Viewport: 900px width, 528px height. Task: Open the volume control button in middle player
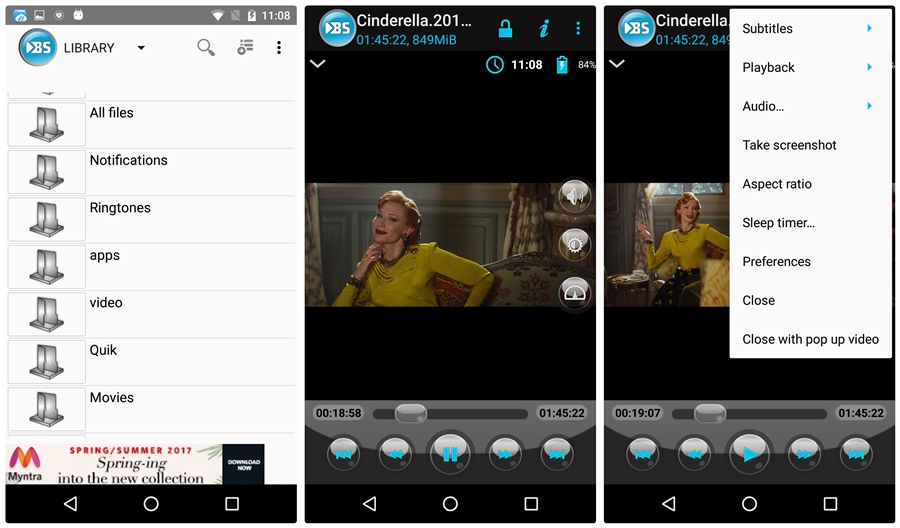pyautogui.click(x=575, y=196)
